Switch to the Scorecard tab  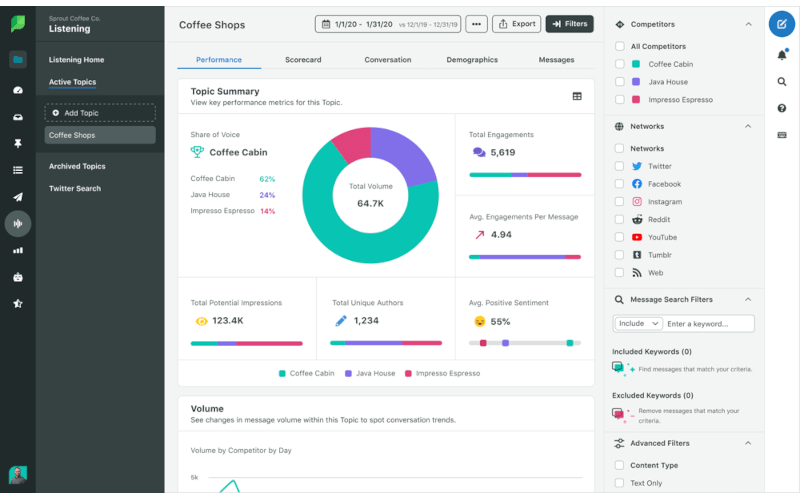pos(303,60)
